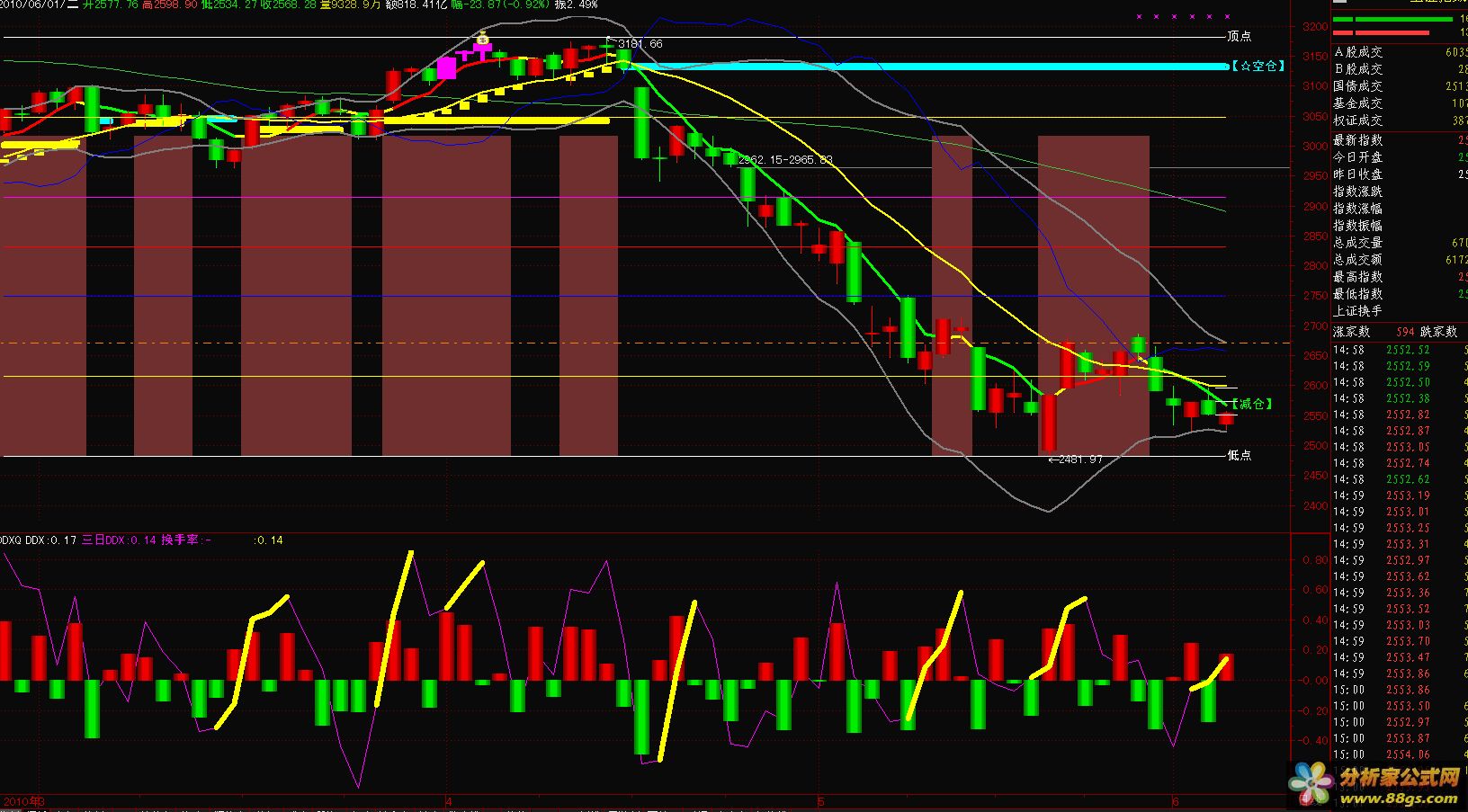Select the 权证成交 row
Image resolution: width=1468 pixels, height=812 pixels.
pos(1400,120)
